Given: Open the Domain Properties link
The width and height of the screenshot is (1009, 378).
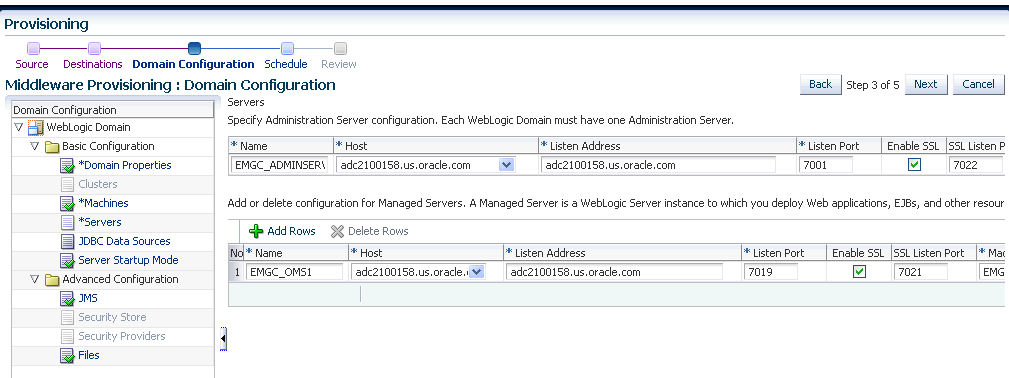Looking at the screenshot, I should (125, 165).
